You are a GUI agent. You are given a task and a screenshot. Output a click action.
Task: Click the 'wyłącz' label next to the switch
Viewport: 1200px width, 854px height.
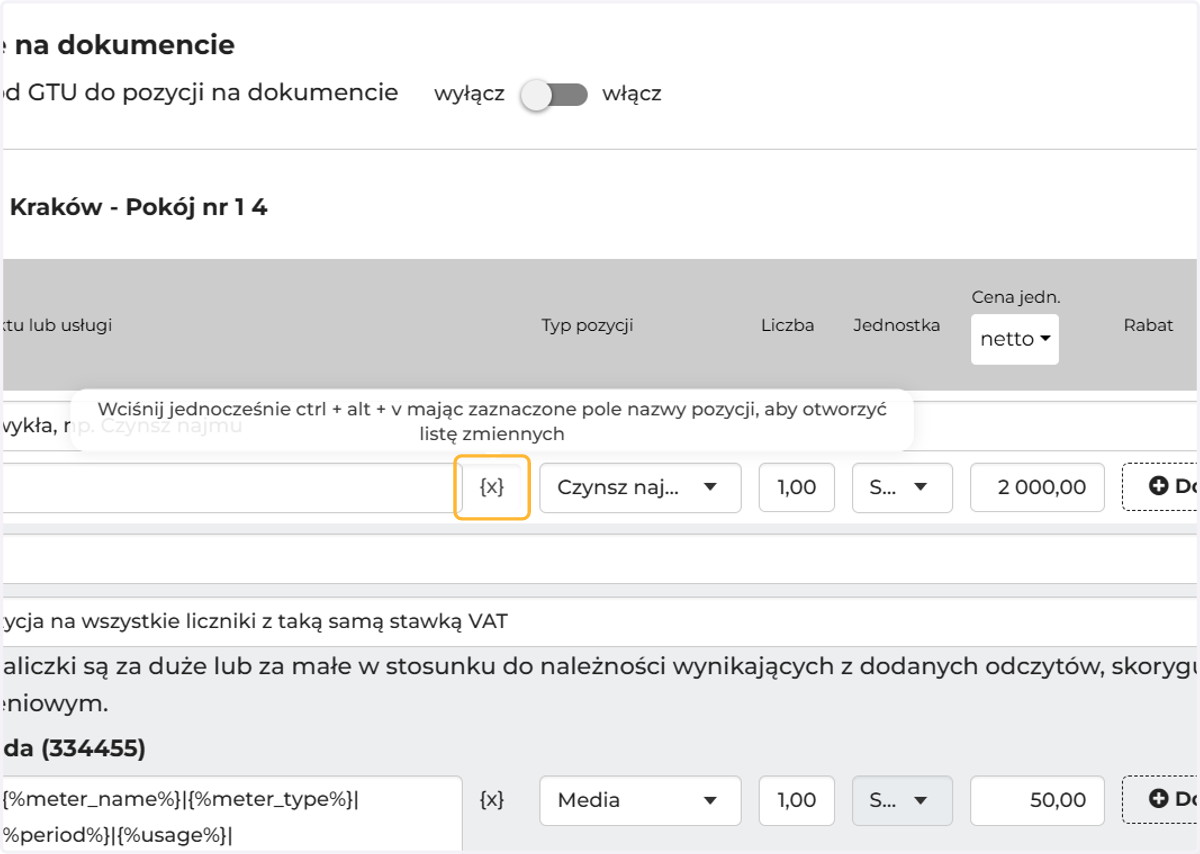point(469,95)
